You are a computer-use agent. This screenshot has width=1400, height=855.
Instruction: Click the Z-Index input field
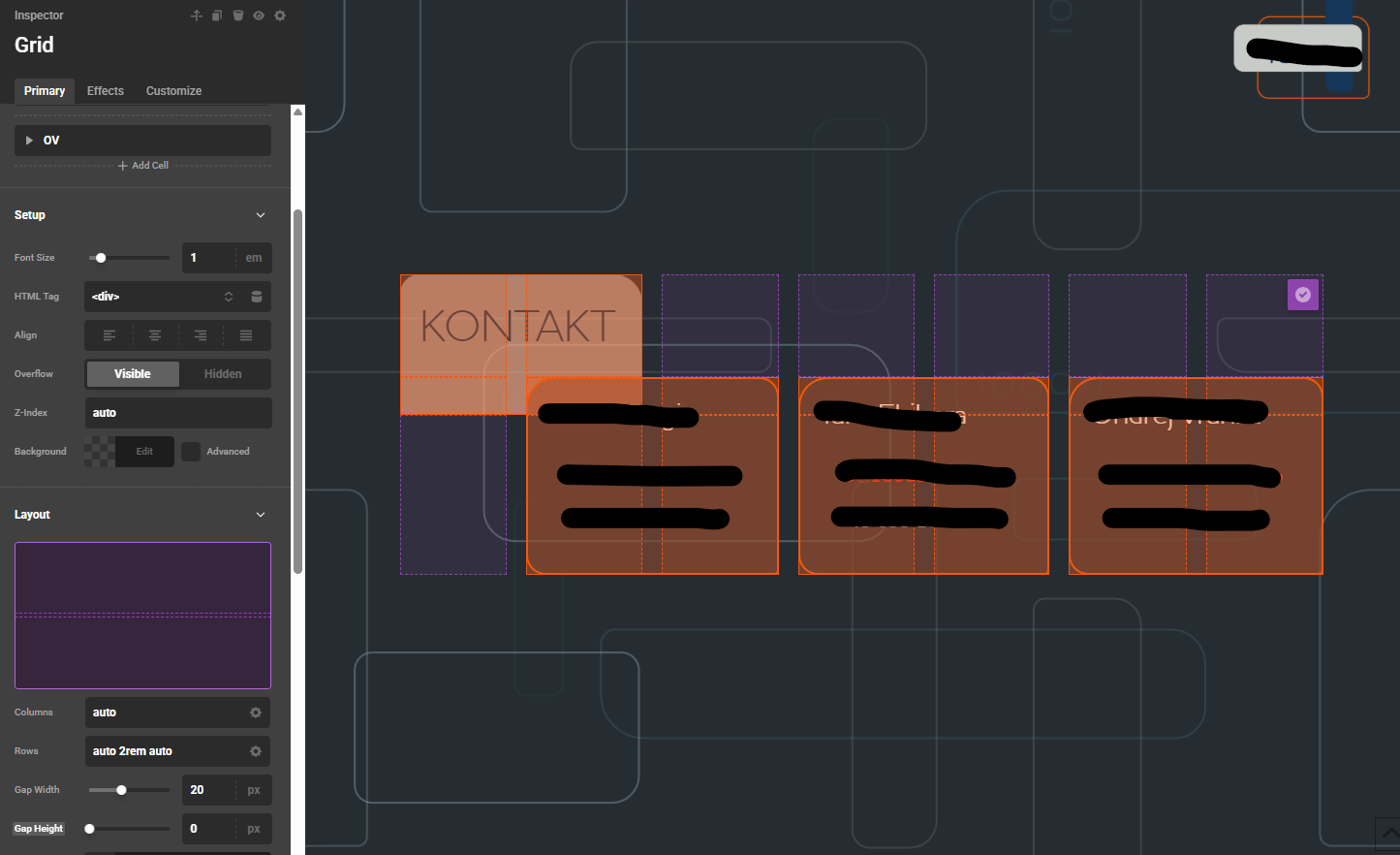pyautogui.click(x=177, y=413)
